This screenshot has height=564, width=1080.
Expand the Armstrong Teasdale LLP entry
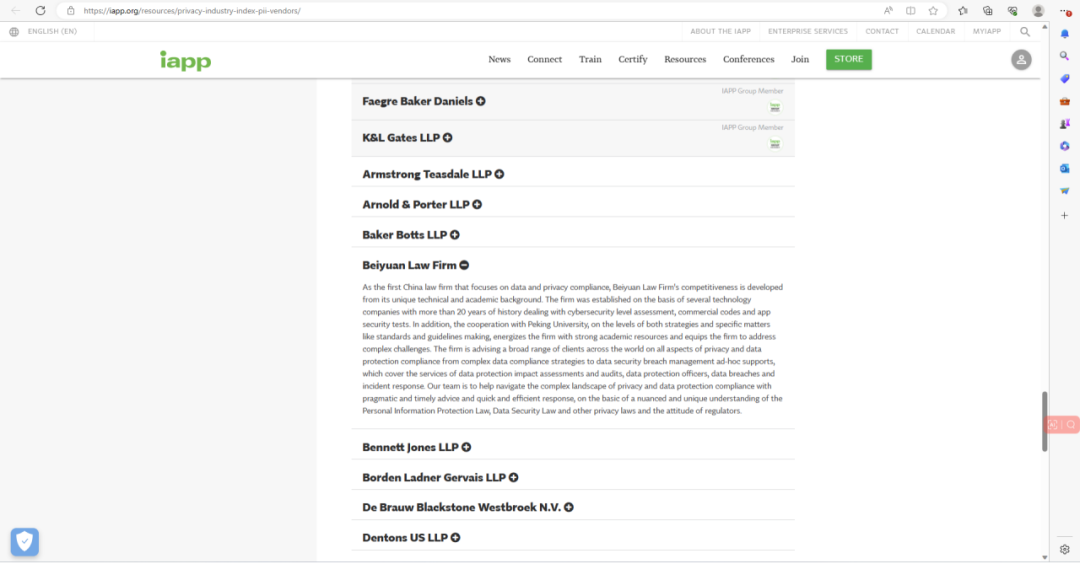499,174
